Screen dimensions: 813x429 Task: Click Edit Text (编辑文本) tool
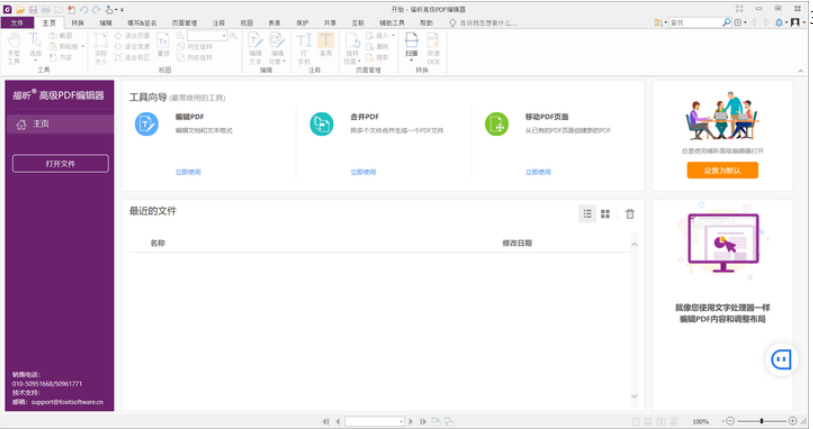coord(255,48)
